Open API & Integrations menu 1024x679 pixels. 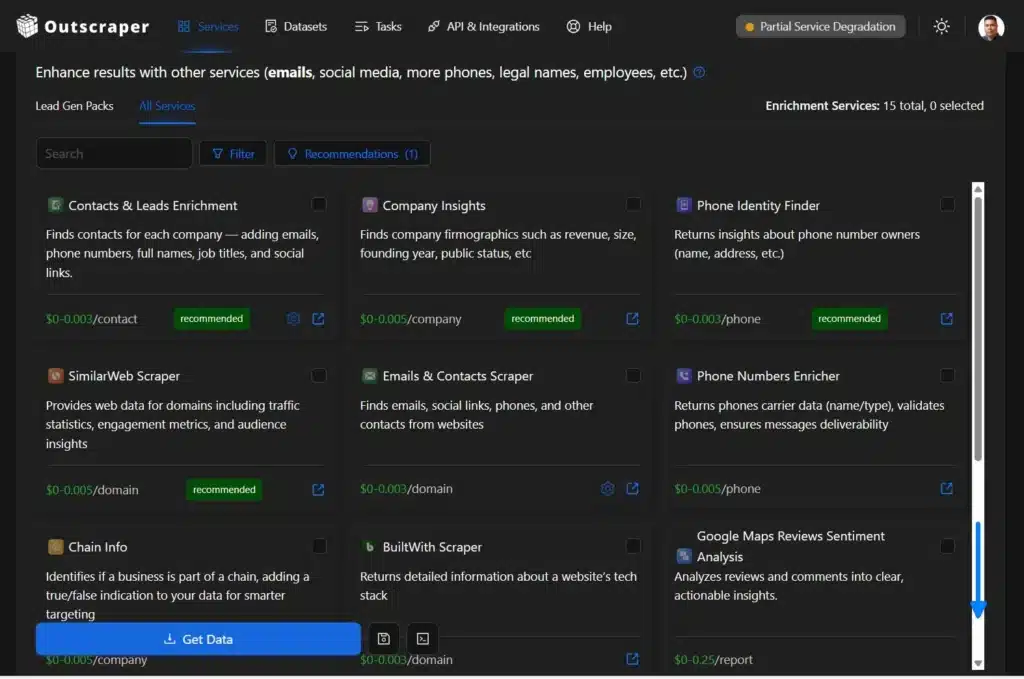click(x=484, y=26)
